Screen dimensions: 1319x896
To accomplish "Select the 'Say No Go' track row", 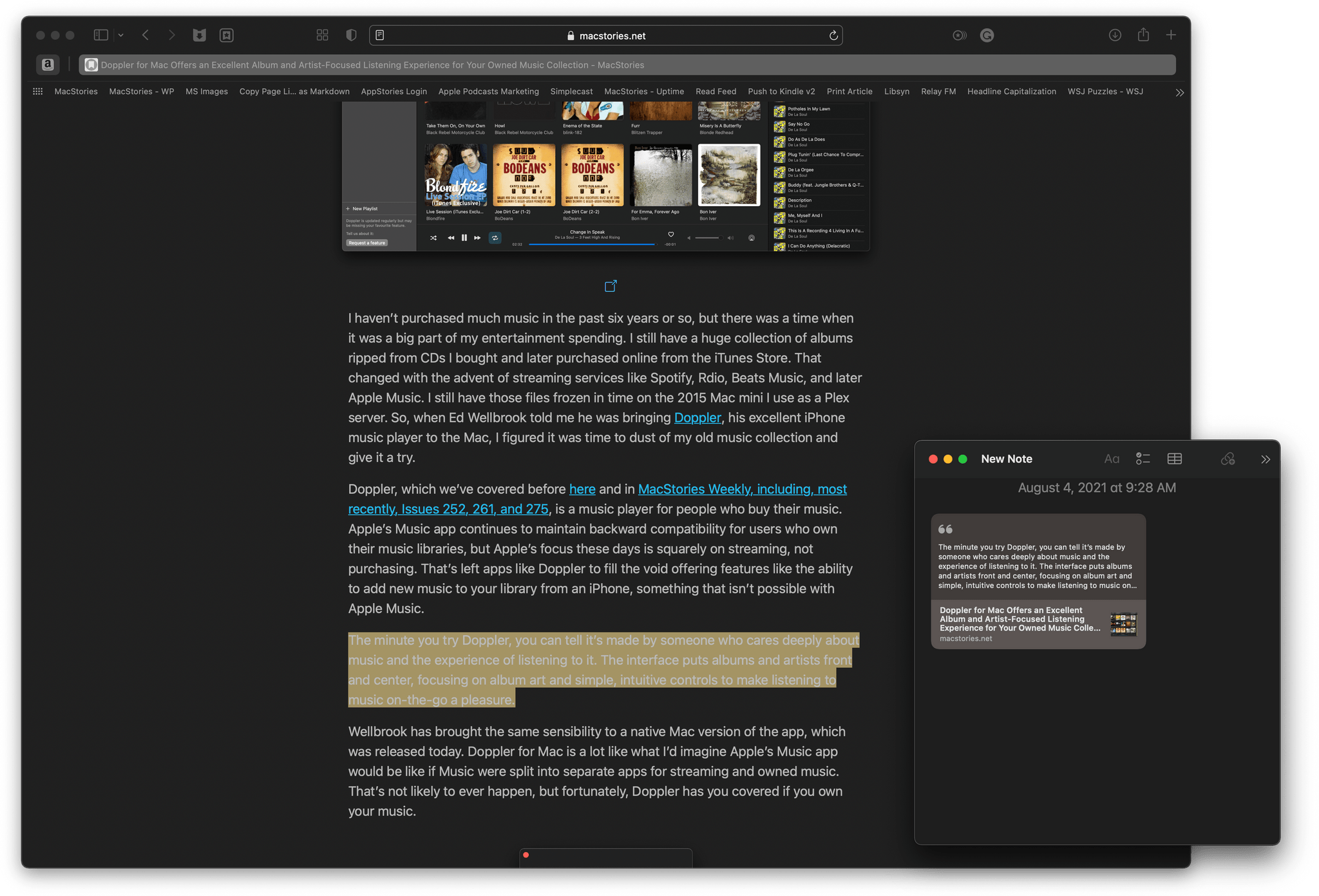I will coord(819,126).
